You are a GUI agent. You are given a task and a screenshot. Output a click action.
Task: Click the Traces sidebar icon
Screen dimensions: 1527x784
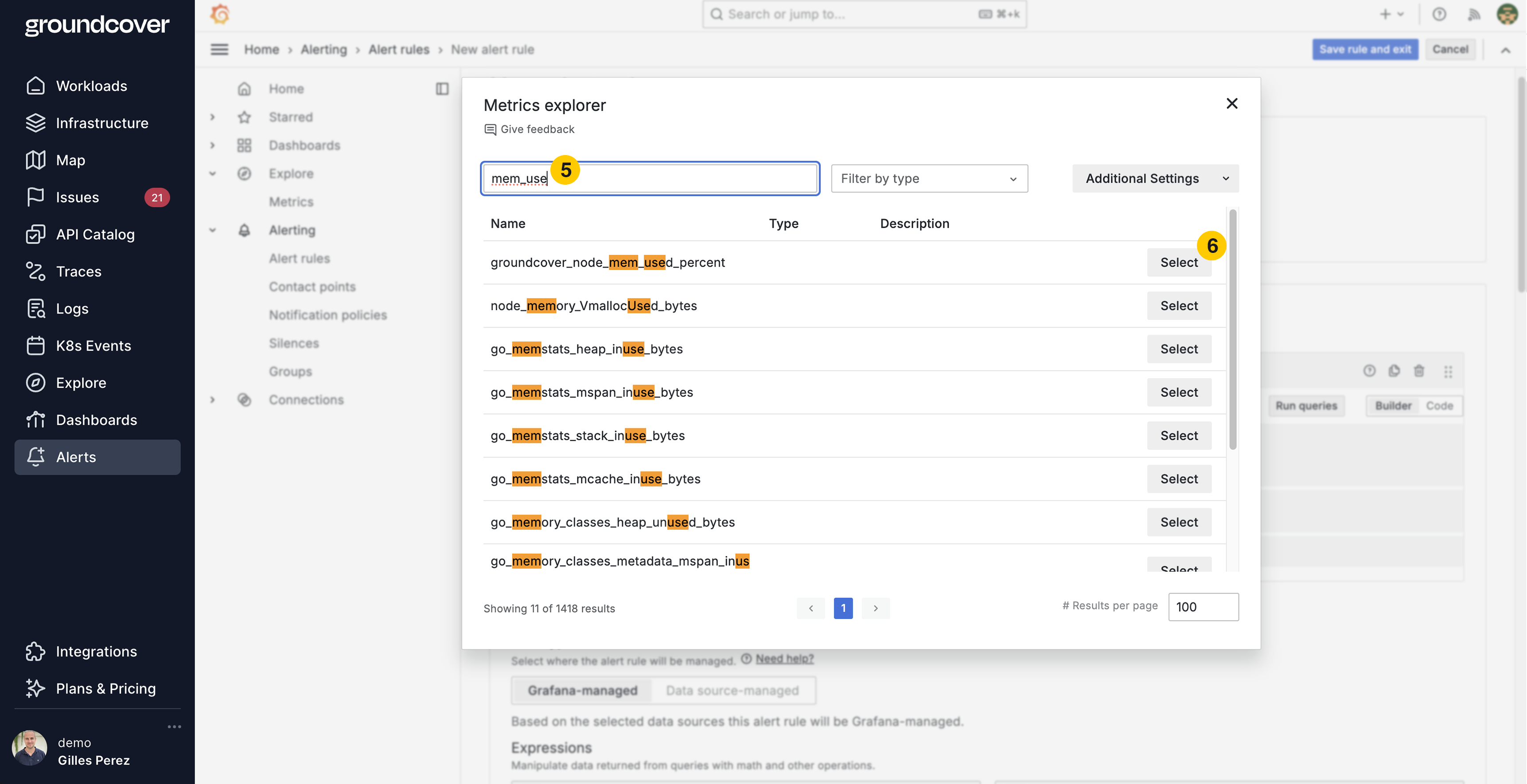35,272
